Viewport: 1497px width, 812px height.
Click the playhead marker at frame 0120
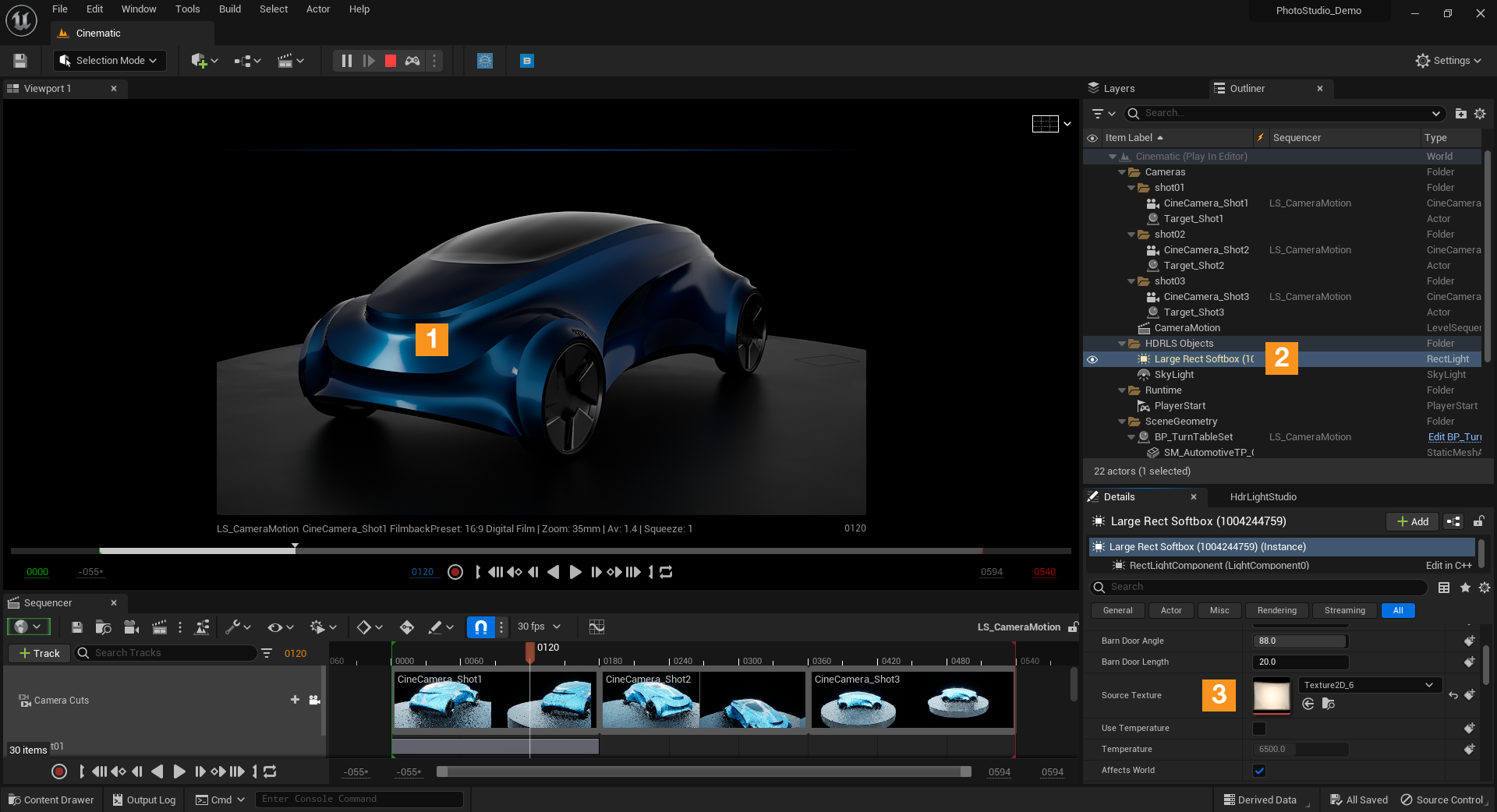click(x=530, y=651)
